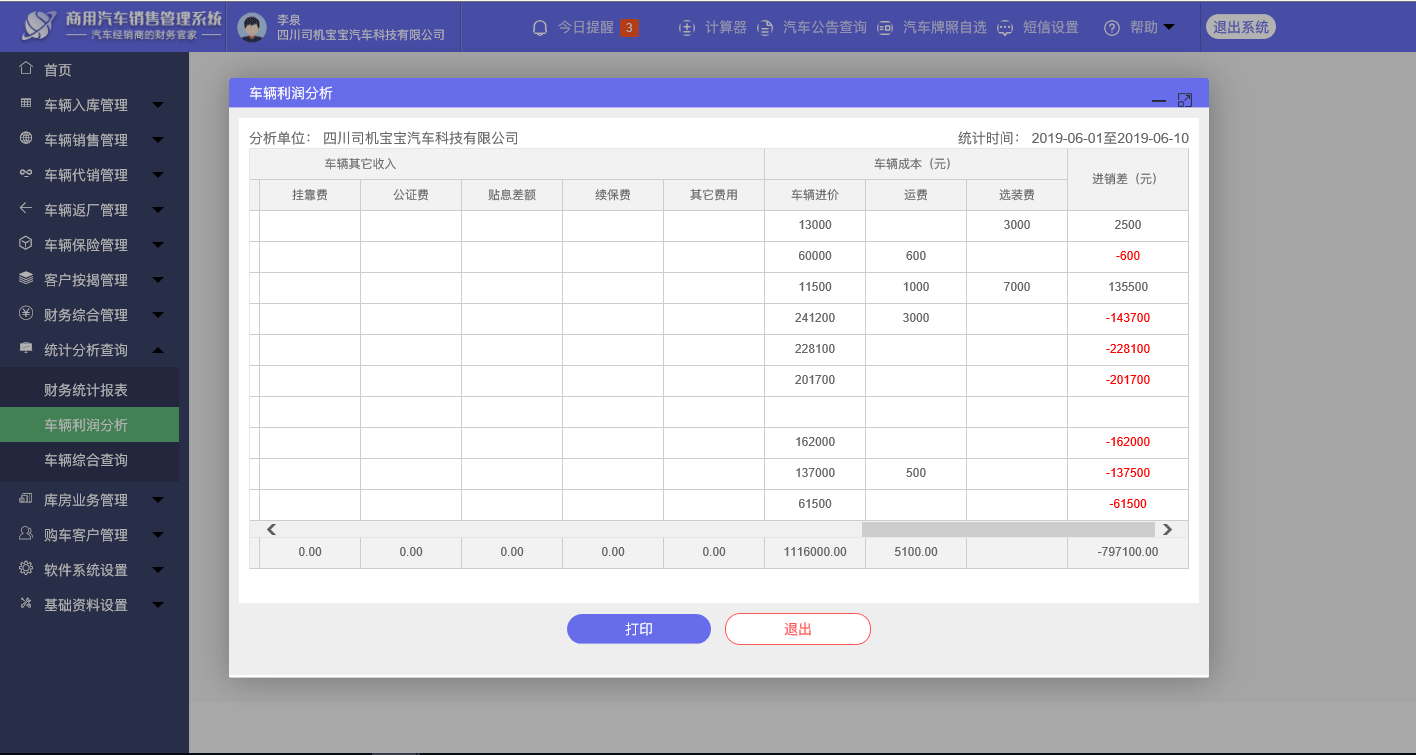The height and width of the screenshot is (755, 1416).
Task: Go to 首页 in sidebar
Action: point(58,70)
